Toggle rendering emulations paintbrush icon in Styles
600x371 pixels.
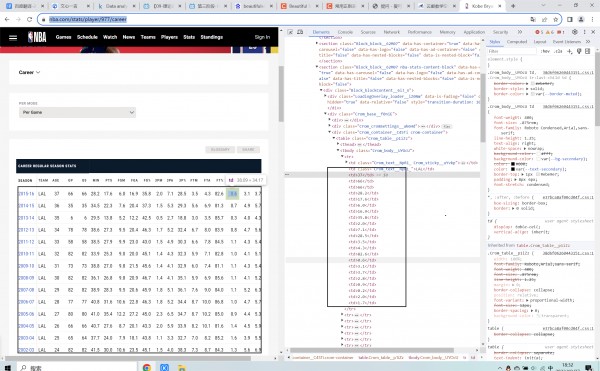[x=579, y=51]
